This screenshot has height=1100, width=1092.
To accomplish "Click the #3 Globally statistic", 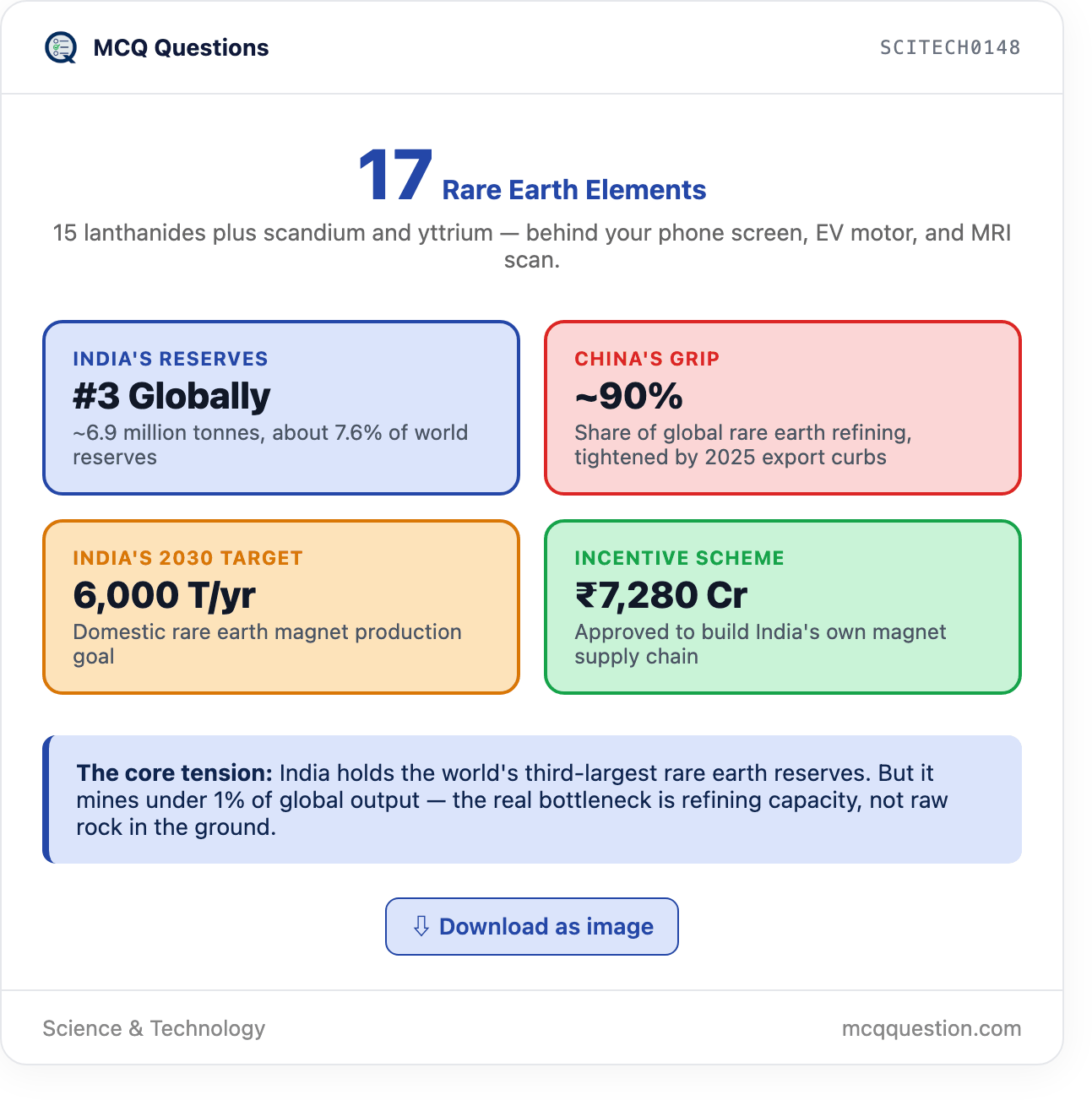I will [171, 396].
